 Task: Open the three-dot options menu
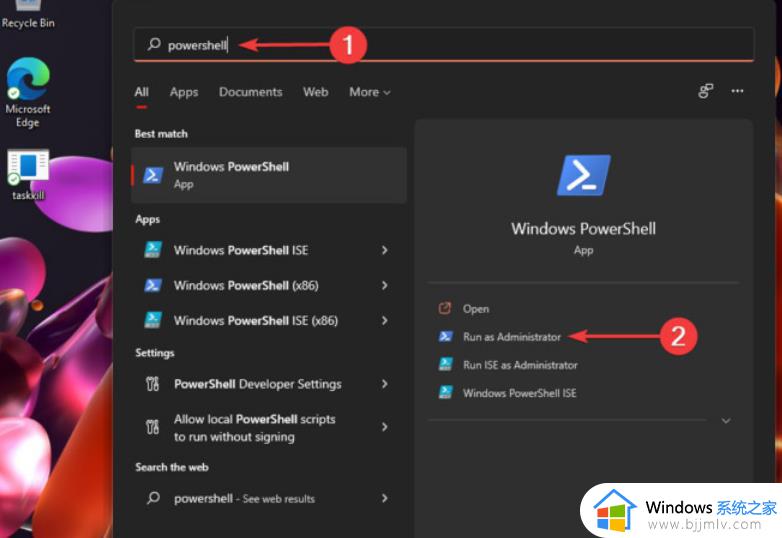click(737, 91)
